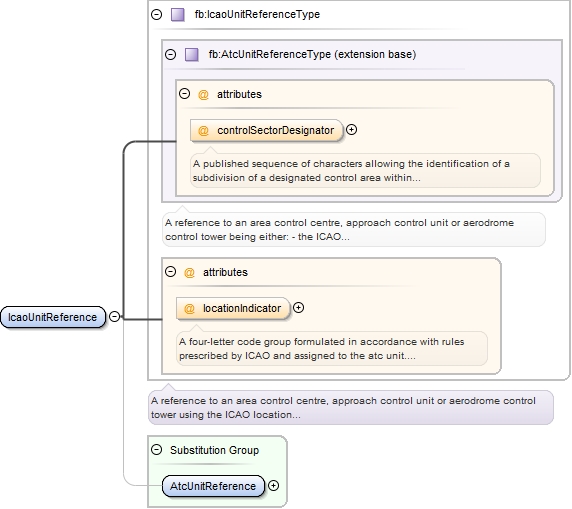The height and width of the screenshot is (509, 572).
Task: Collapse the lower attributes group
Action: [x=170, y=271]
